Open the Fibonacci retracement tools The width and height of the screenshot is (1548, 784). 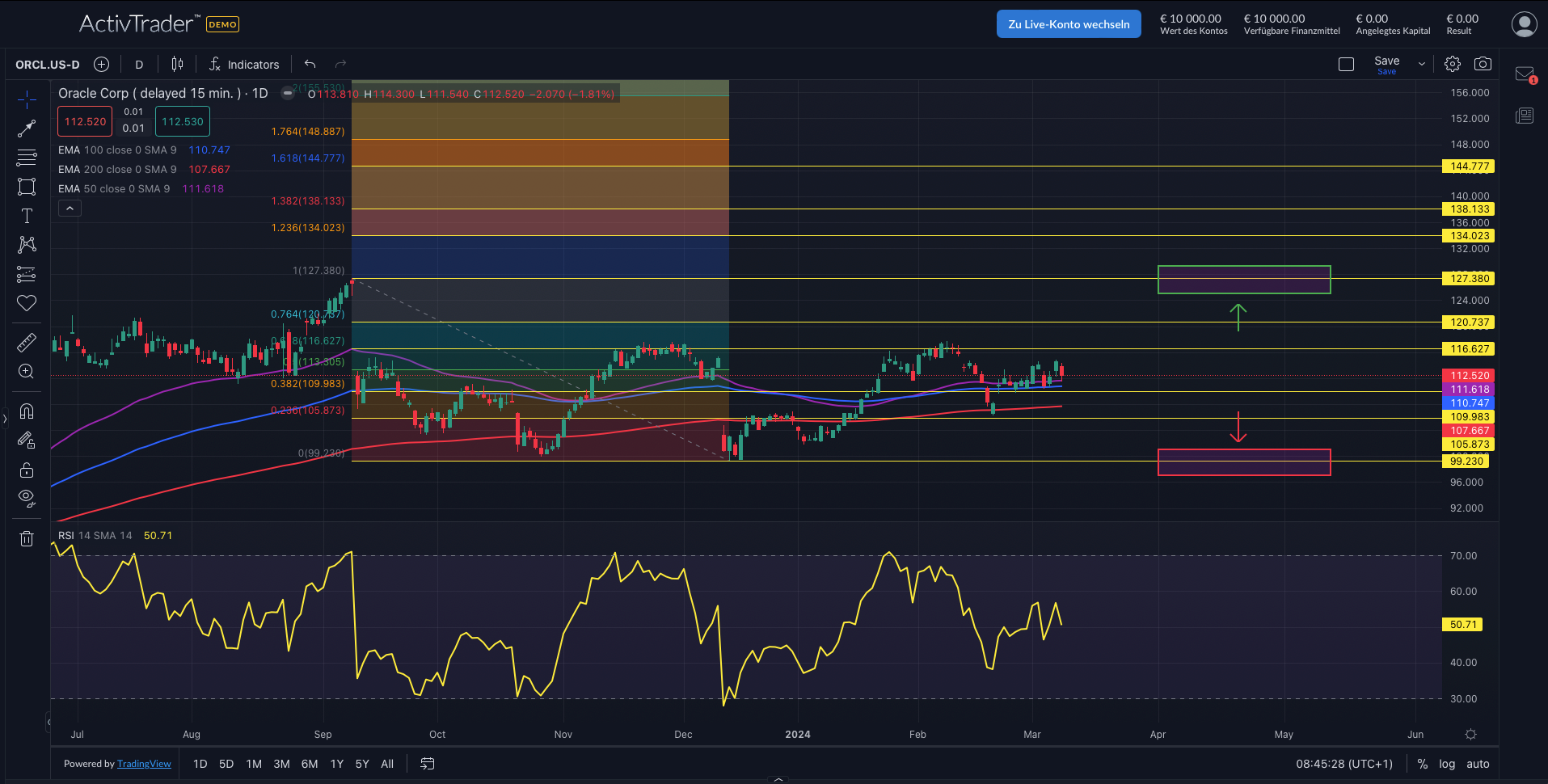[x=27, y=158]
